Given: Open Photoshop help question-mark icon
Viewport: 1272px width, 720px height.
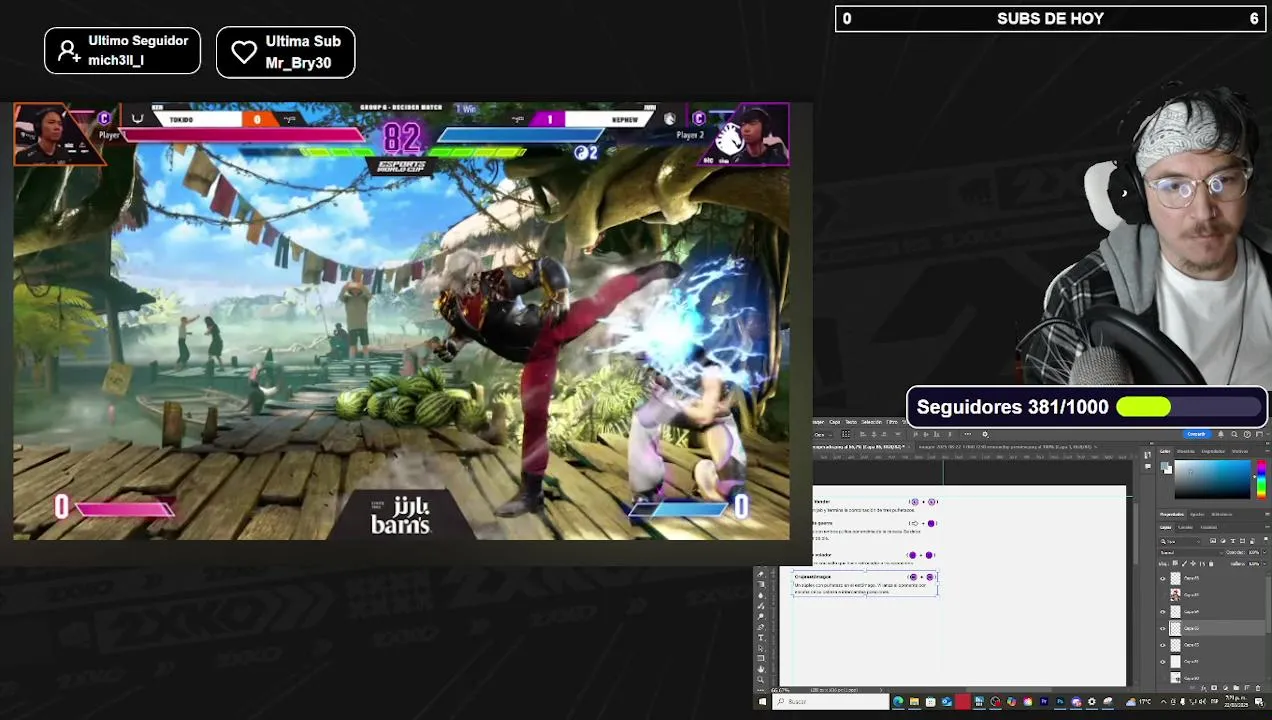Looking at the screenshot, I should (1247, 434).
